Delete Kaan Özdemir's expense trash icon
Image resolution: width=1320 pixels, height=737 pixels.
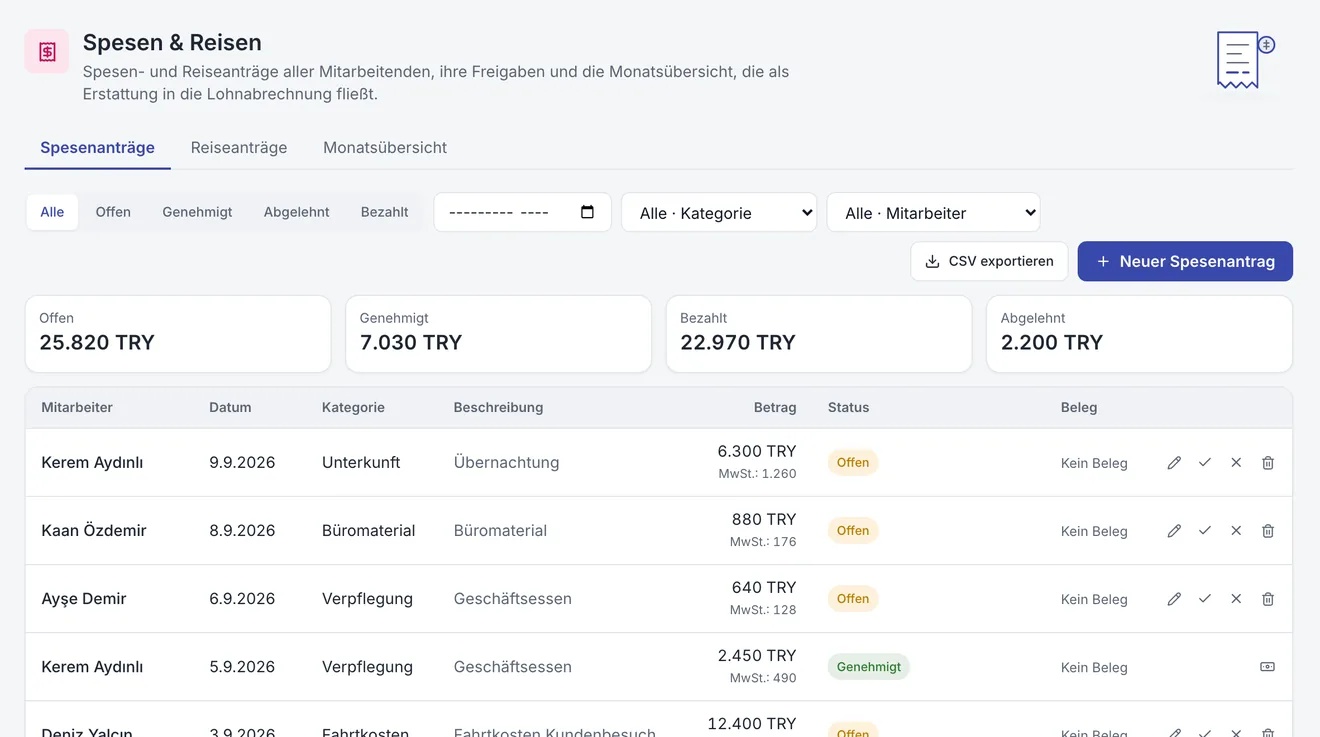click(x=1268, y=531)
